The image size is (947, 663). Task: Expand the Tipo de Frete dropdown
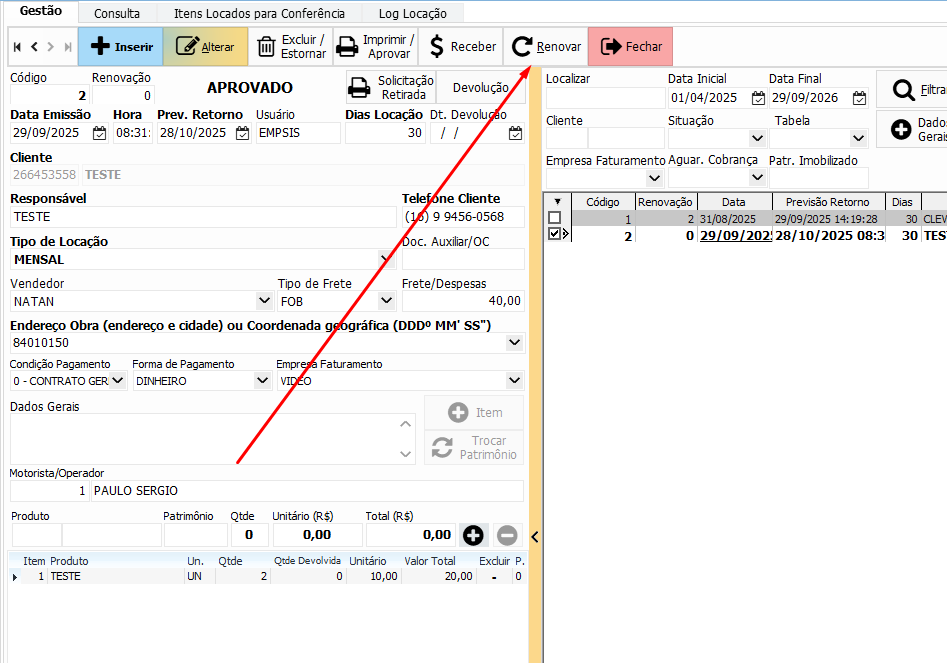coord(386,300)
